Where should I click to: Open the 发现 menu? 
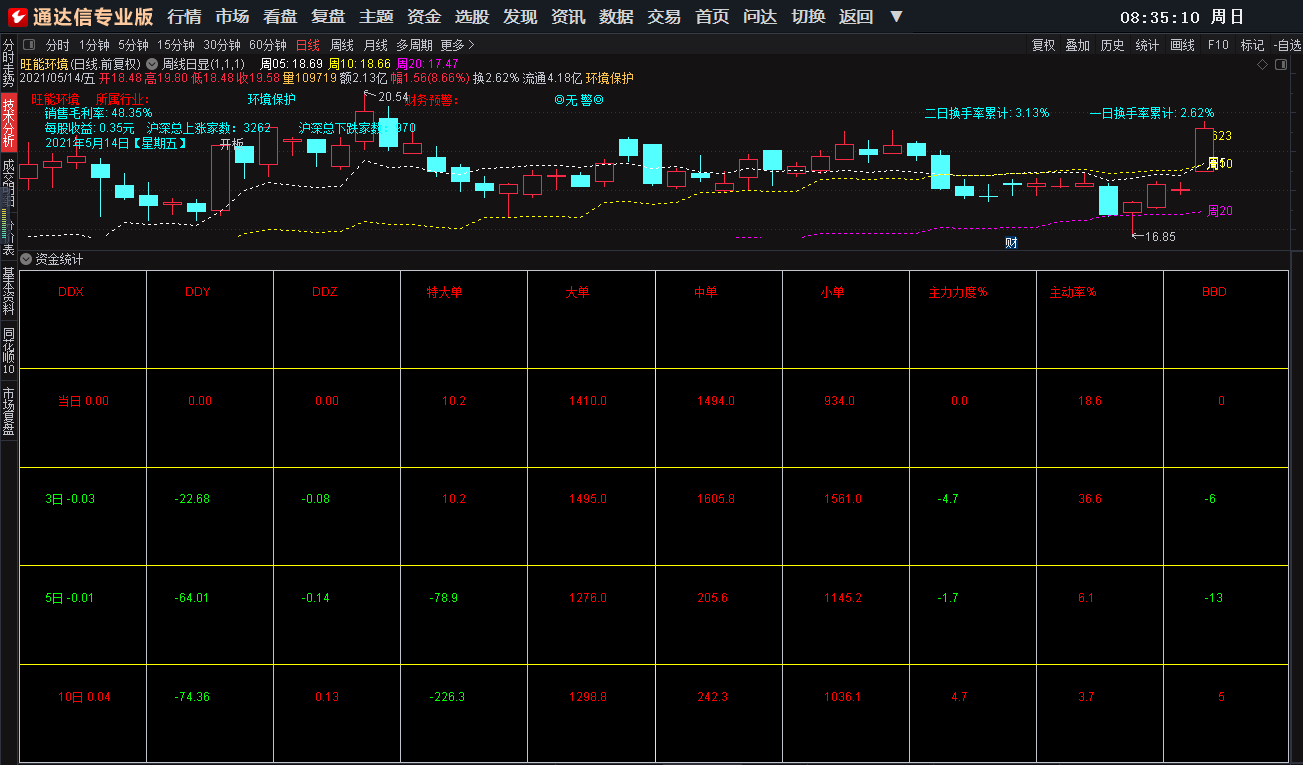click(520, 16)
